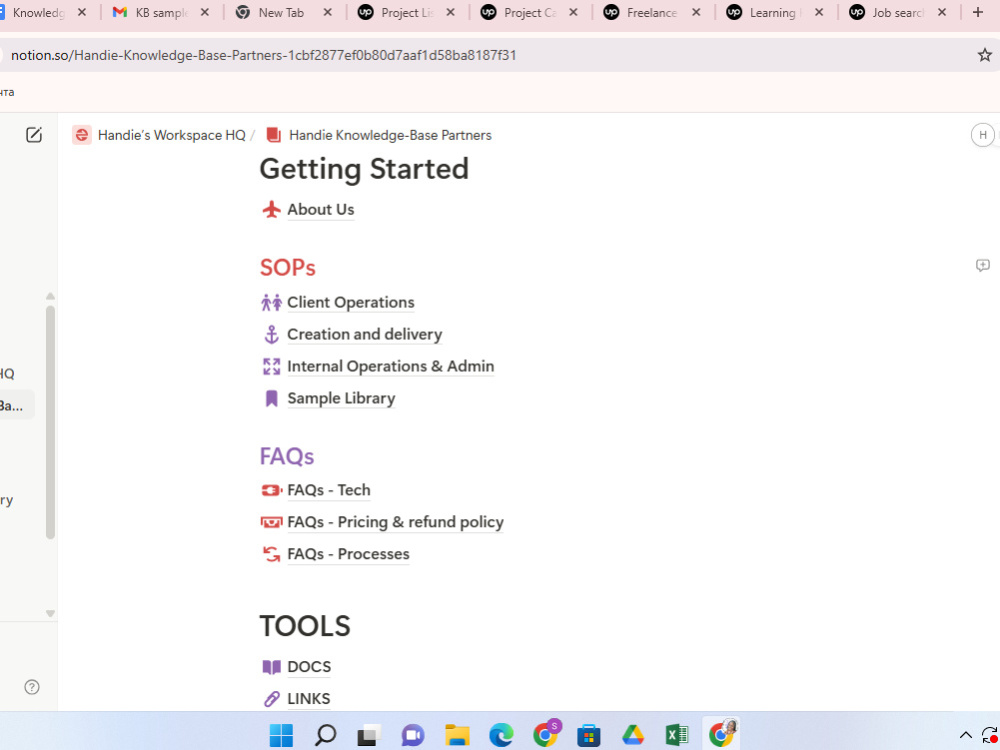Screen dimensions: 1000x750
Task: Click the cycle-arrows icon for FAQs - Processes
Action: [x=271, y=554]
